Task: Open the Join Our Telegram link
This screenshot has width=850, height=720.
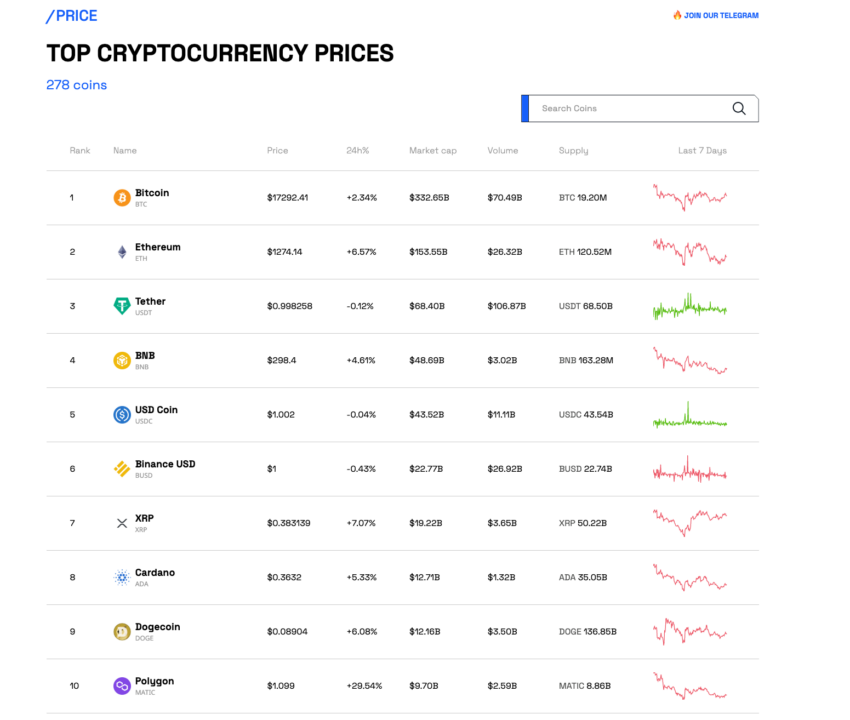Action: click(716, 16)
